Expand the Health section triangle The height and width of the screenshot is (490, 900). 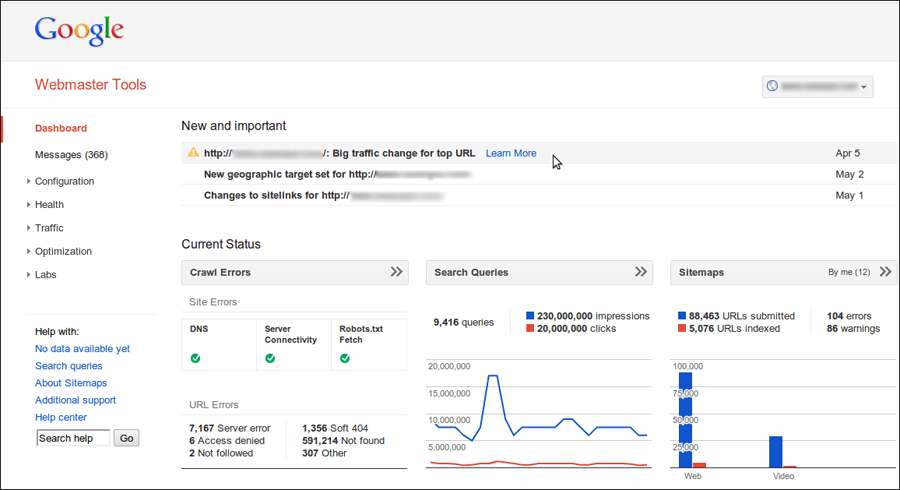28,205
